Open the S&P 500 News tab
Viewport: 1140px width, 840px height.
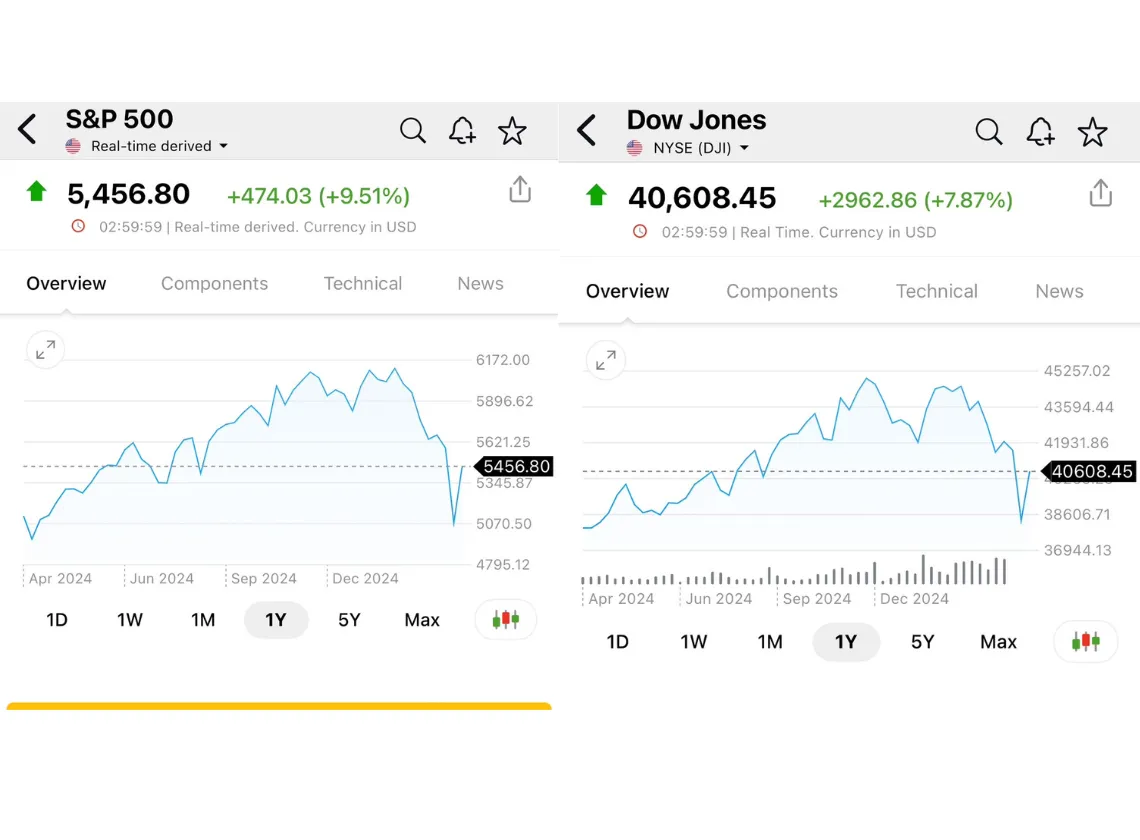tap(481, 284)
